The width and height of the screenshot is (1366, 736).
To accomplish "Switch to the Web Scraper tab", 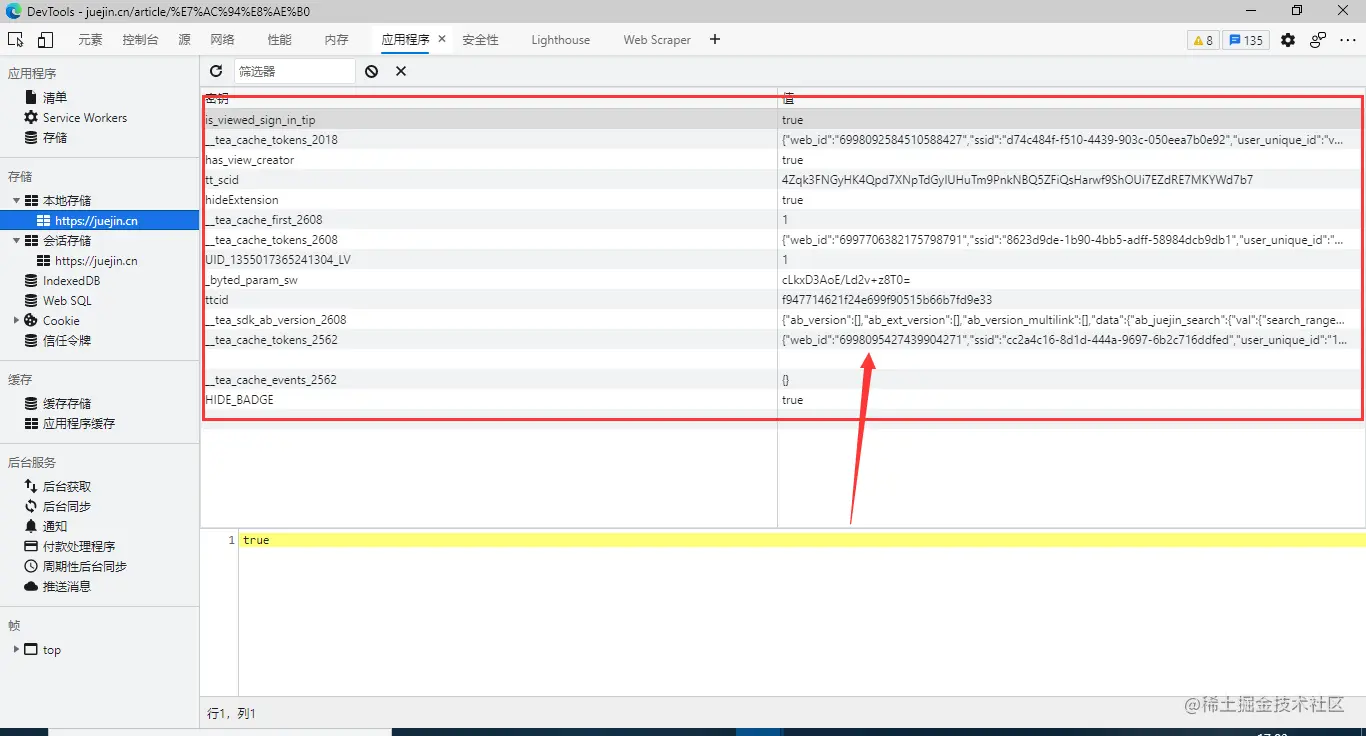I will coord(657,40).
